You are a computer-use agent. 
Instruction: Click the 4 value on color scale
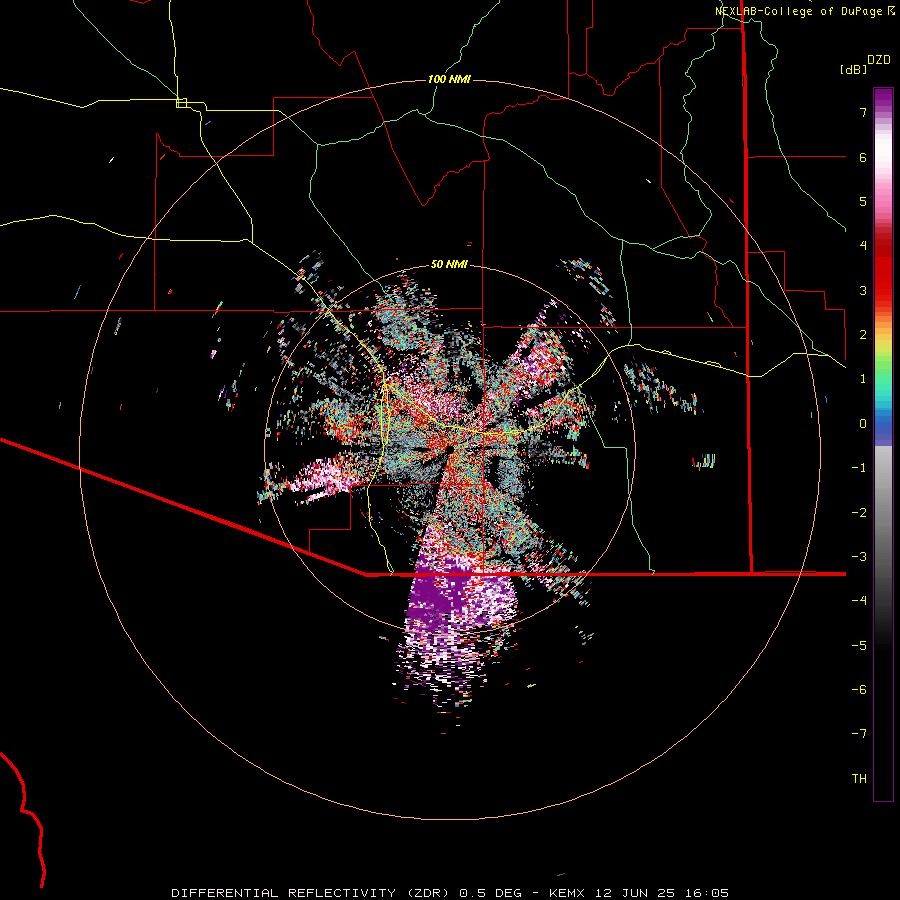coord(863,246)
